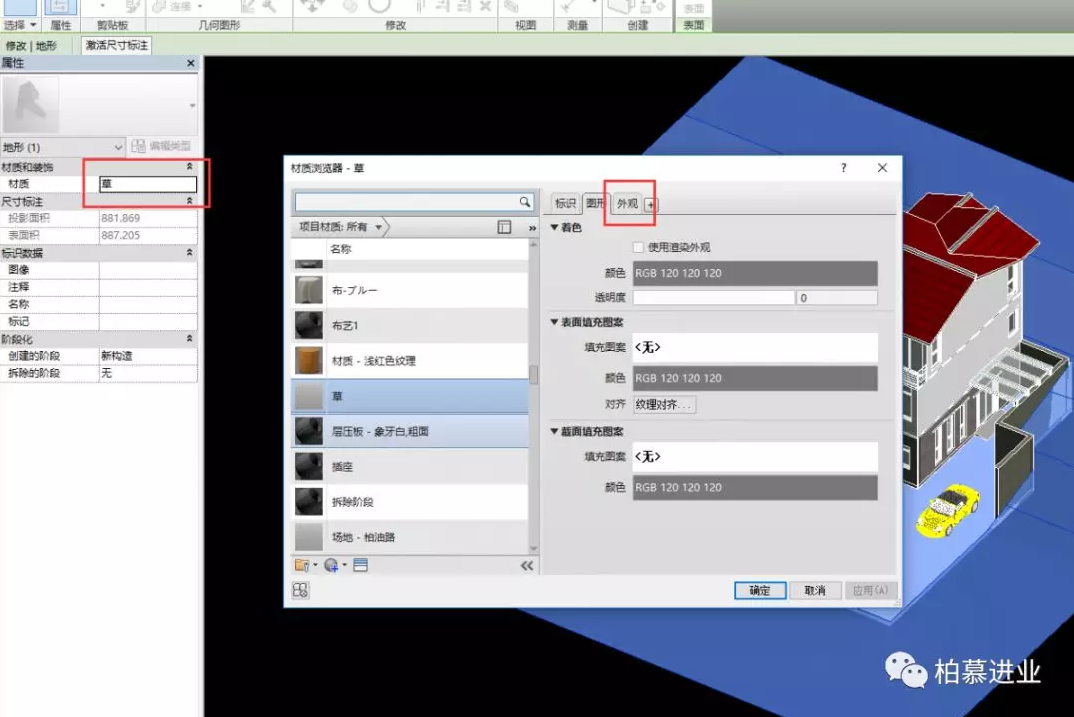Toggle the library panel view icon

pos(504,227)
